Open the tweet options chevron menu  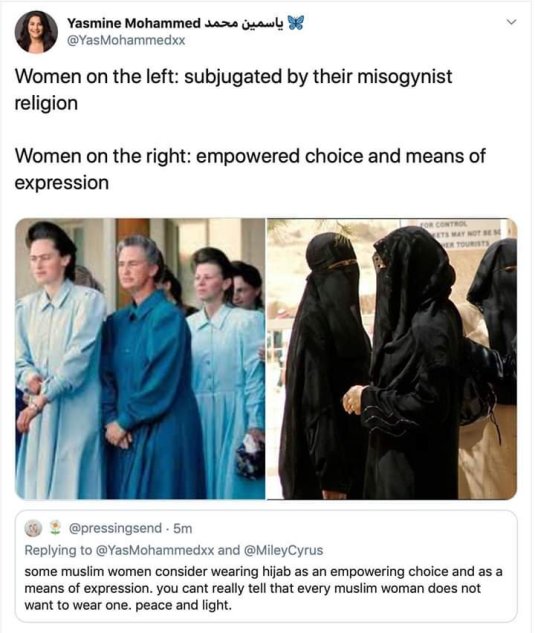512,22
